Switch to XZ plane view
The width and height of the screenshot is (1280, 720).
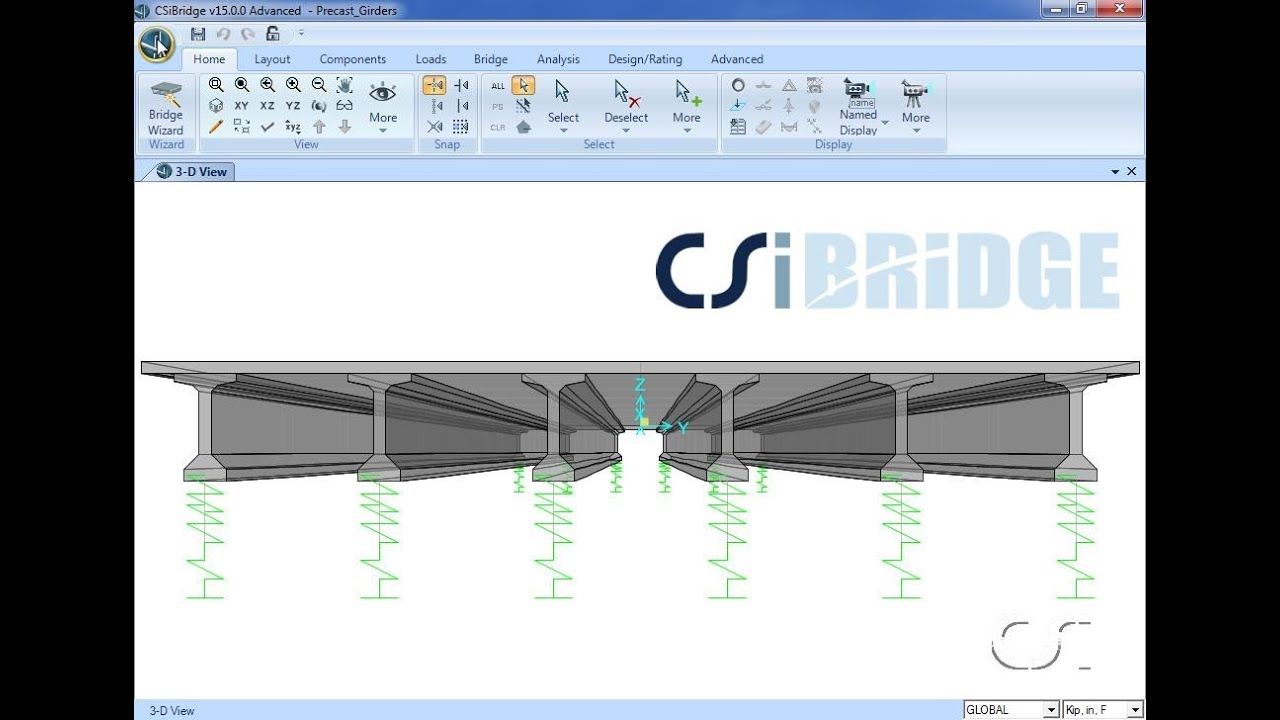(267, 106)
